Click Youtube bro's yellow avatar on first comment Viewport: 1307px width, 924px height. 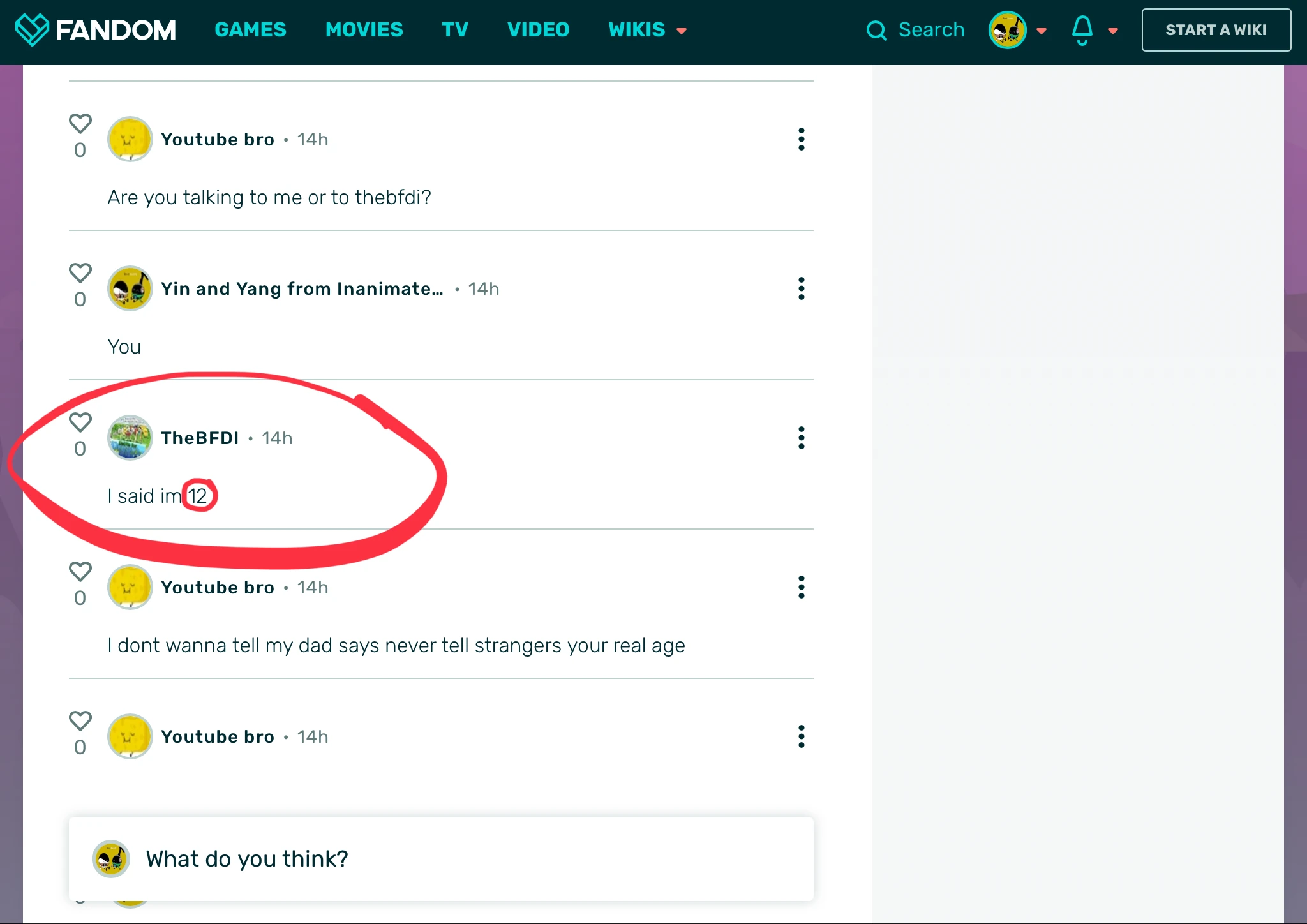130,139
